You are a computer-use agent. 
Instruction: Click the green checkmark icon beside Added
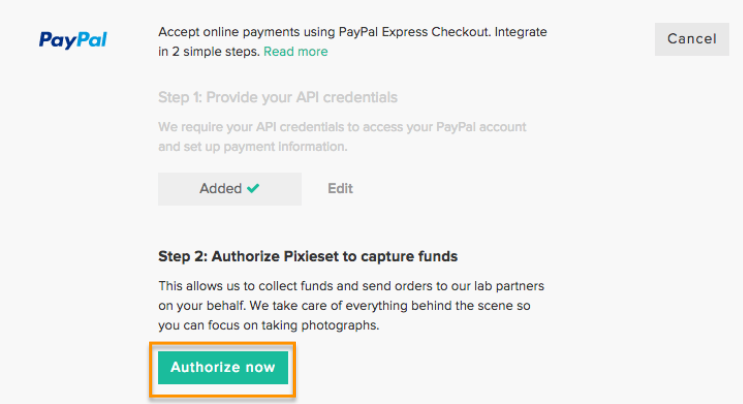[x=253, y=188]
